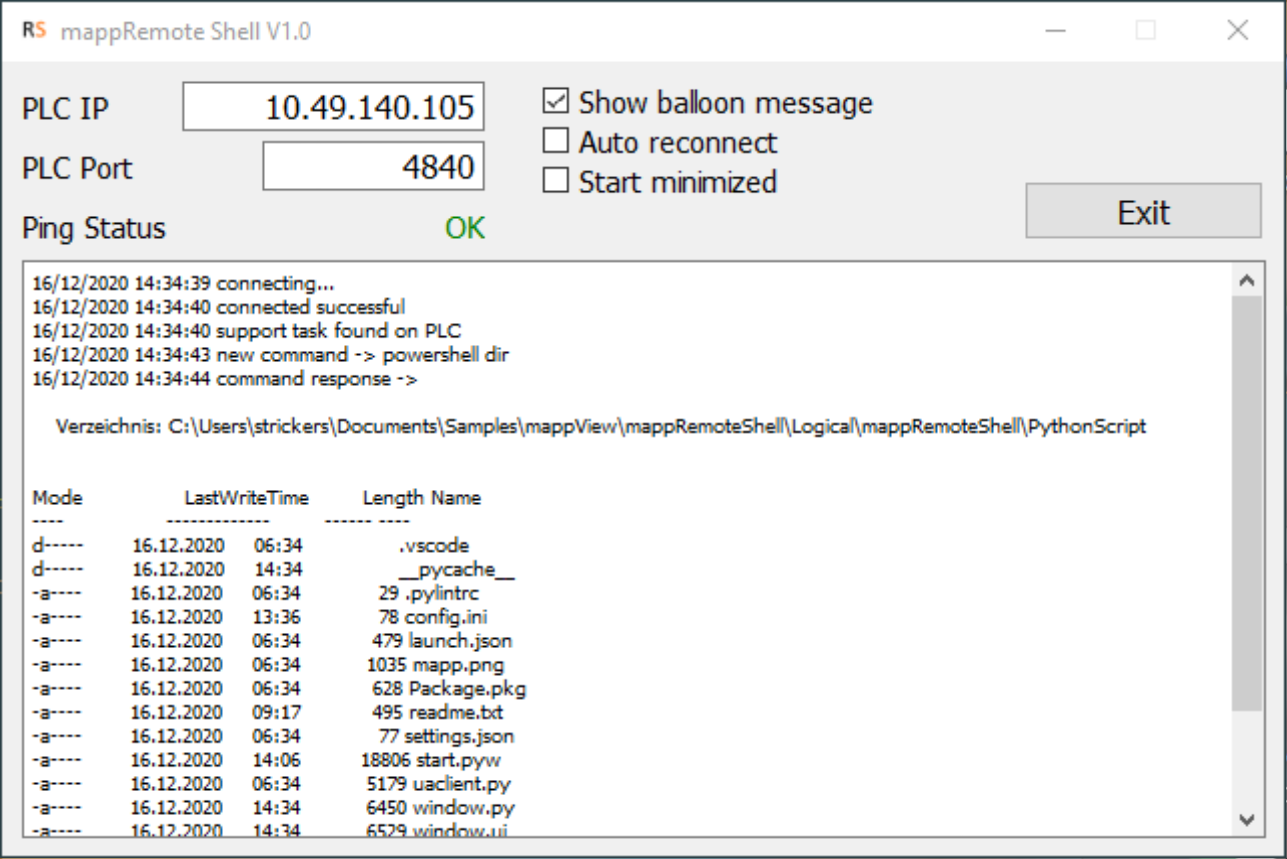This screenshot has height=859, width=1287.
Task: Click the Length Name header text
Action: pyautogui.click(x=421, y=498)
